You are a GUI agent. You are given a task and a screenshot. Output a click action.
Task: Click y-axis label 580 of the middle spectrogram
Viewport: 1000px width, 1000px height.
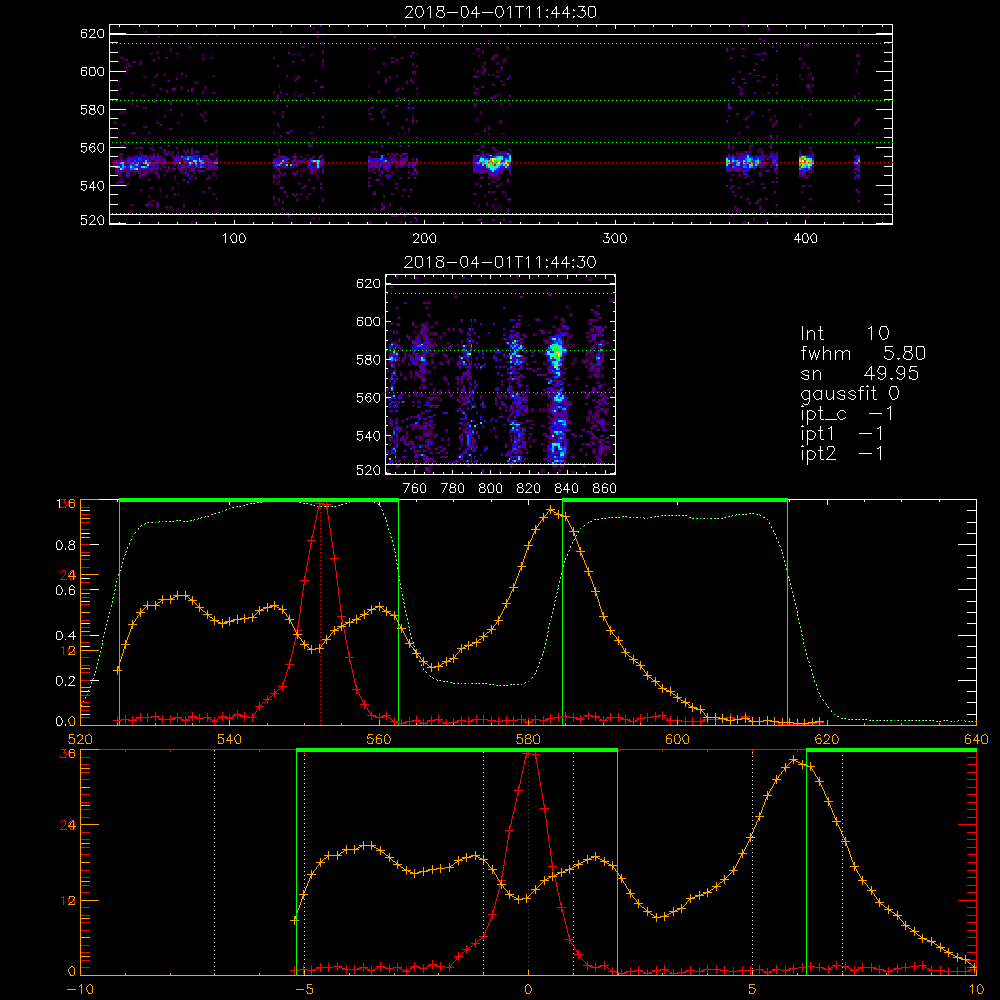(x=368, y=360)
